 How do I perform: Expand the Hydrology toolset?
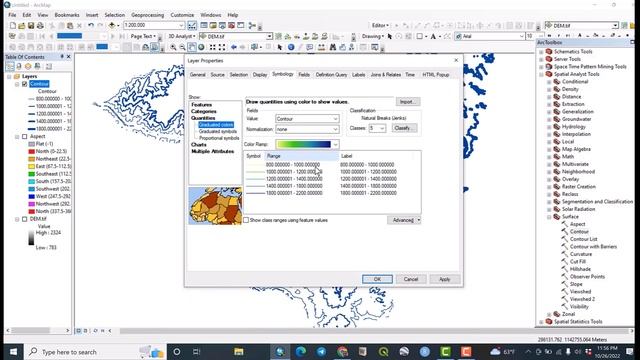pos(549,127)
